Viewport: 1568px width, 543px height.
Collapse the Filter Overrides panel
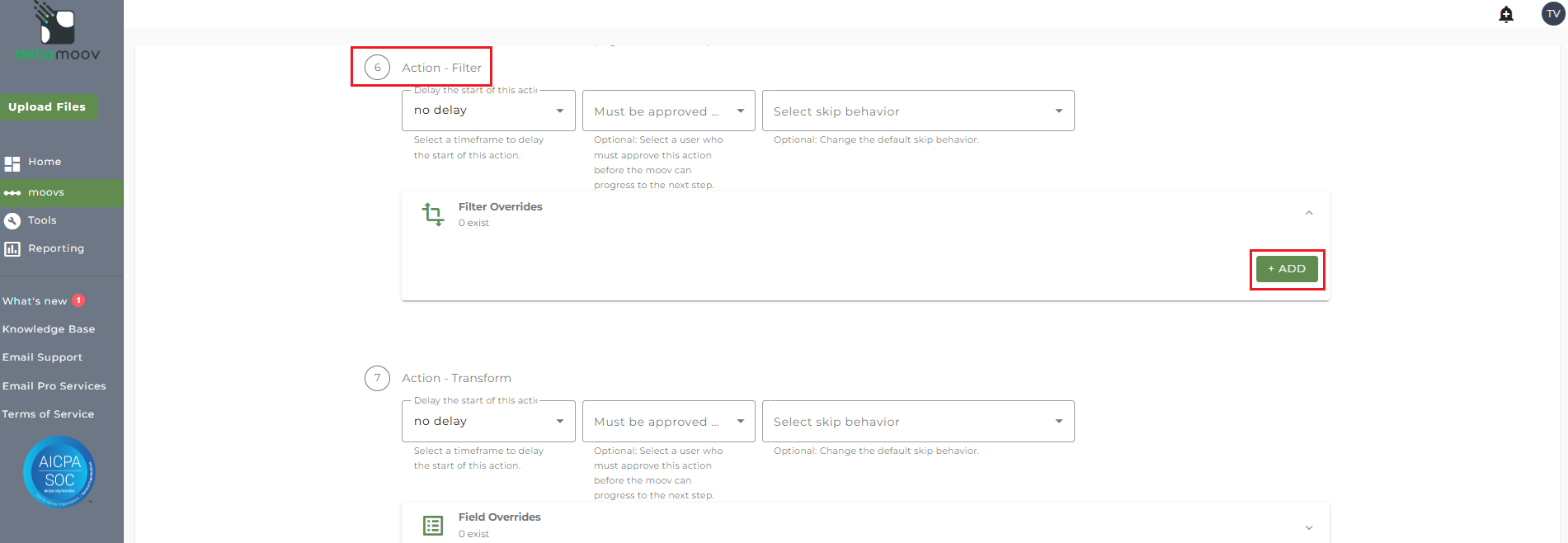click(x=1309, y=213)
